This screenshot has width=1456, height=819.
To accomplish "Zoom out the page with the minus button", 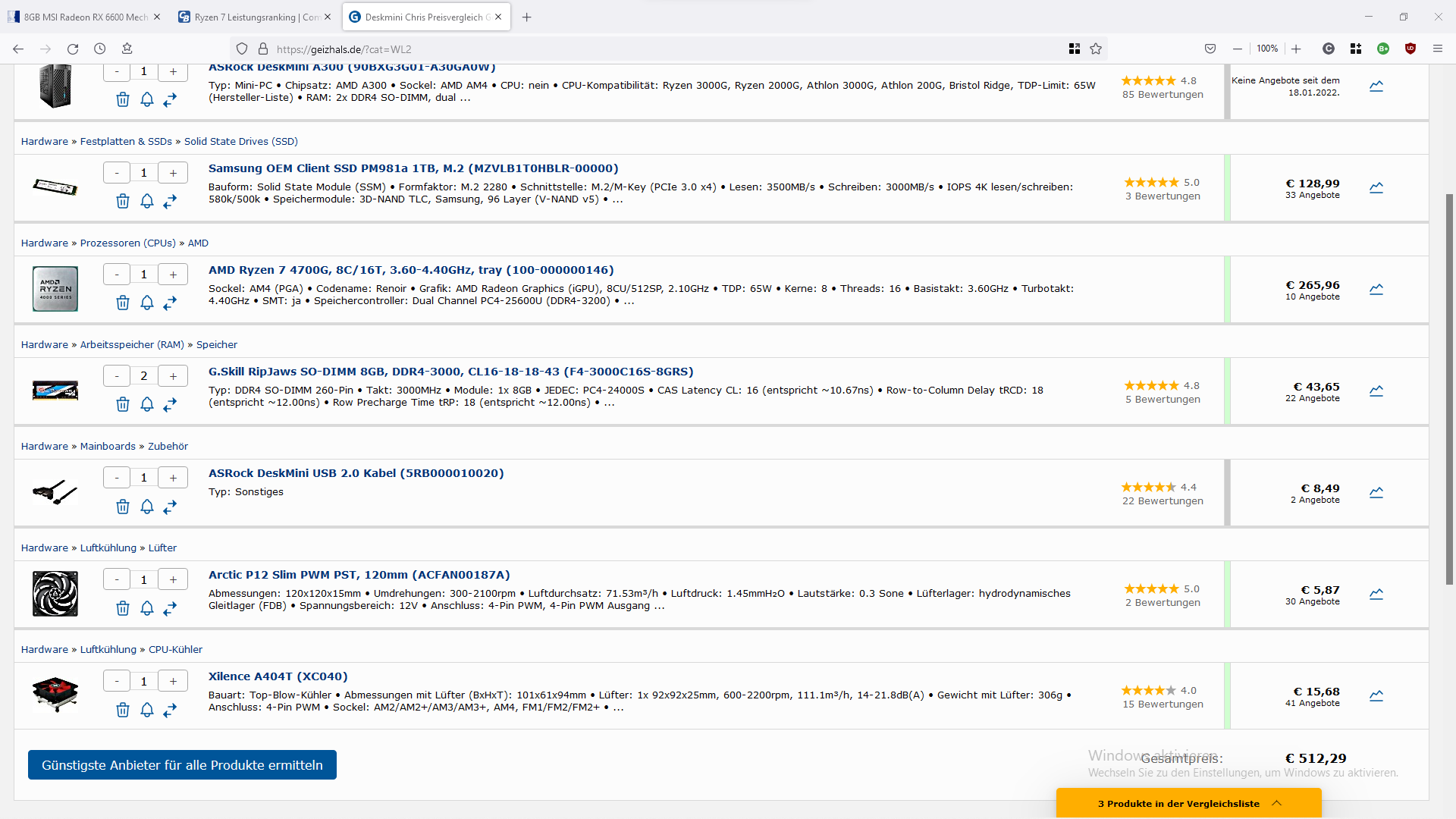I will pyautogui.click(x=1238, y=49).
